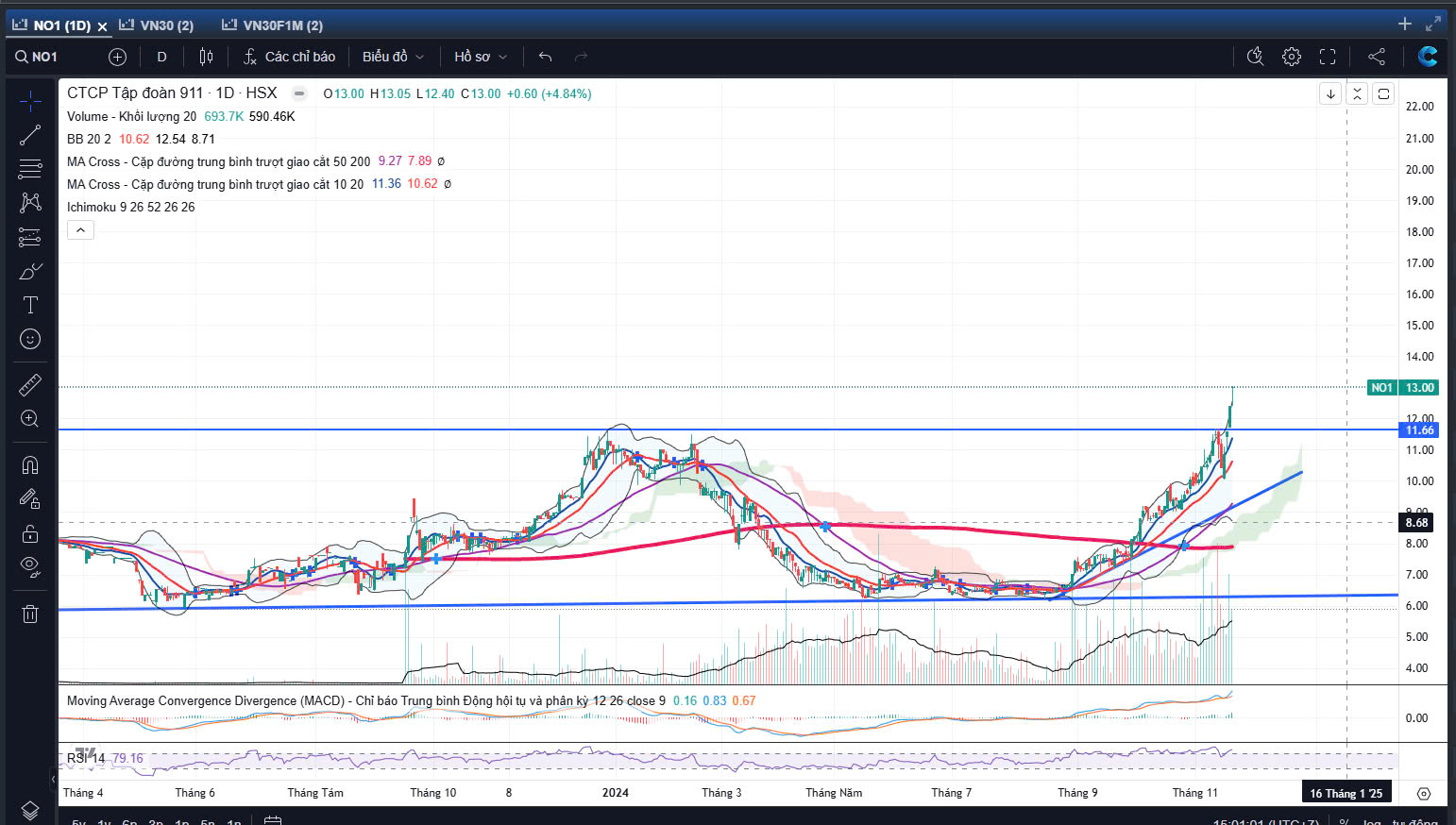Add a new chart tab

[x=1405, y=25]
